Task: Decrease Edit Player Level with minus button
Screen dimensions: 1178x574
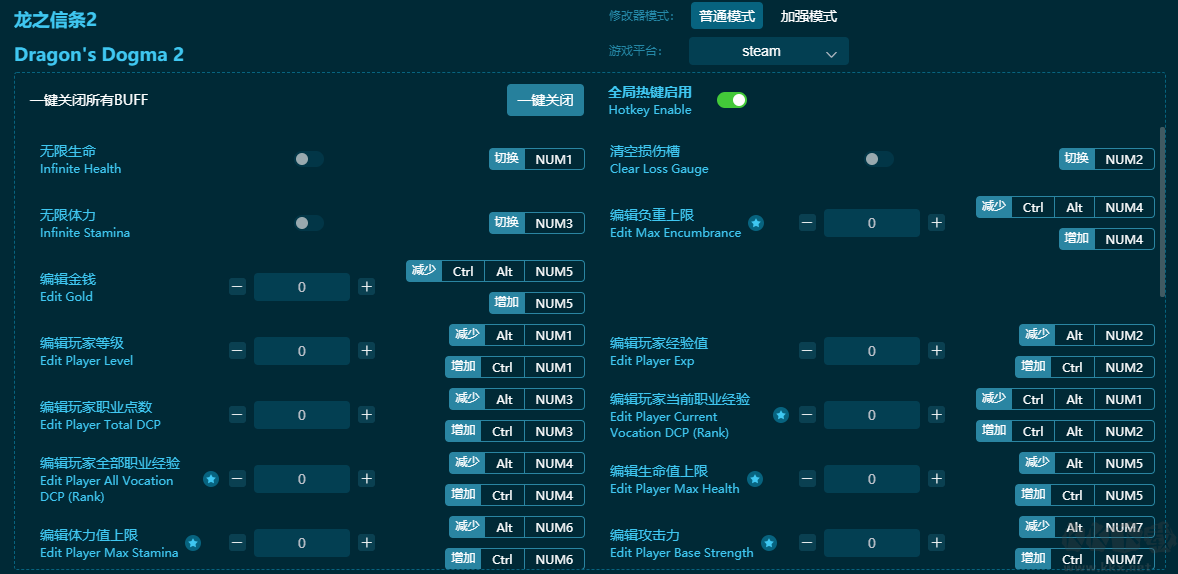Action: (237, 351)
